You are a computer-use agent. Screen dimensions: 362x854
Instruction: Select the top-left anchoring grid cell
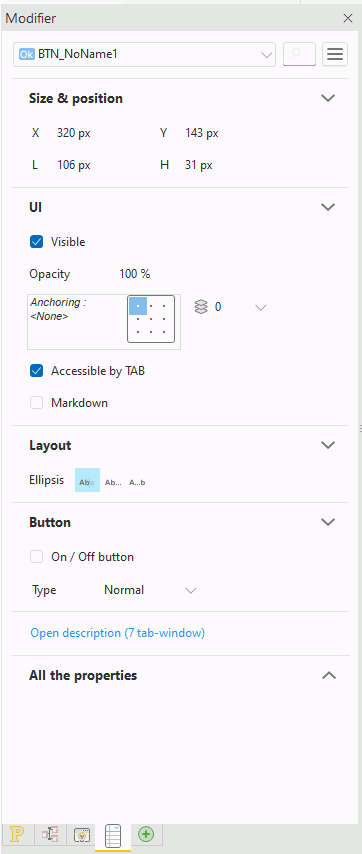pos(138,306)
